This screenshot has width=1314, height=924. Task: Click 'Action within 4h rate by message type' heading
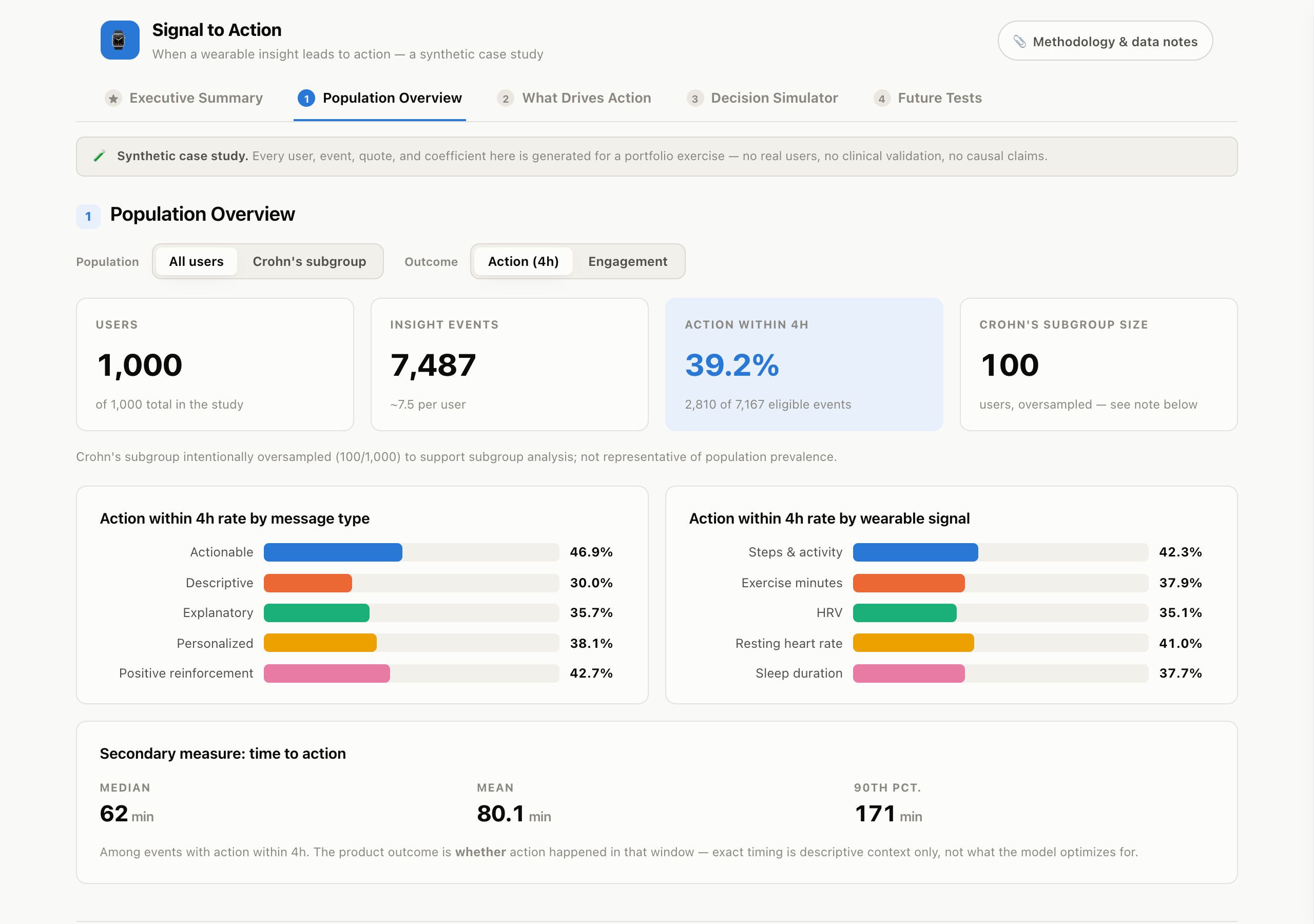[235, 518]
